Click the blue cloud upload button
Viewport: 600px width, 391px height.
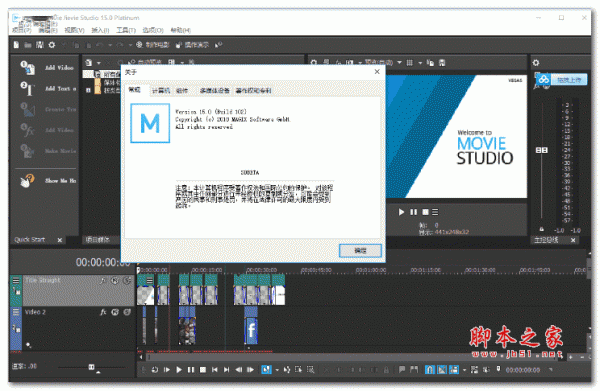pos(561,80)
